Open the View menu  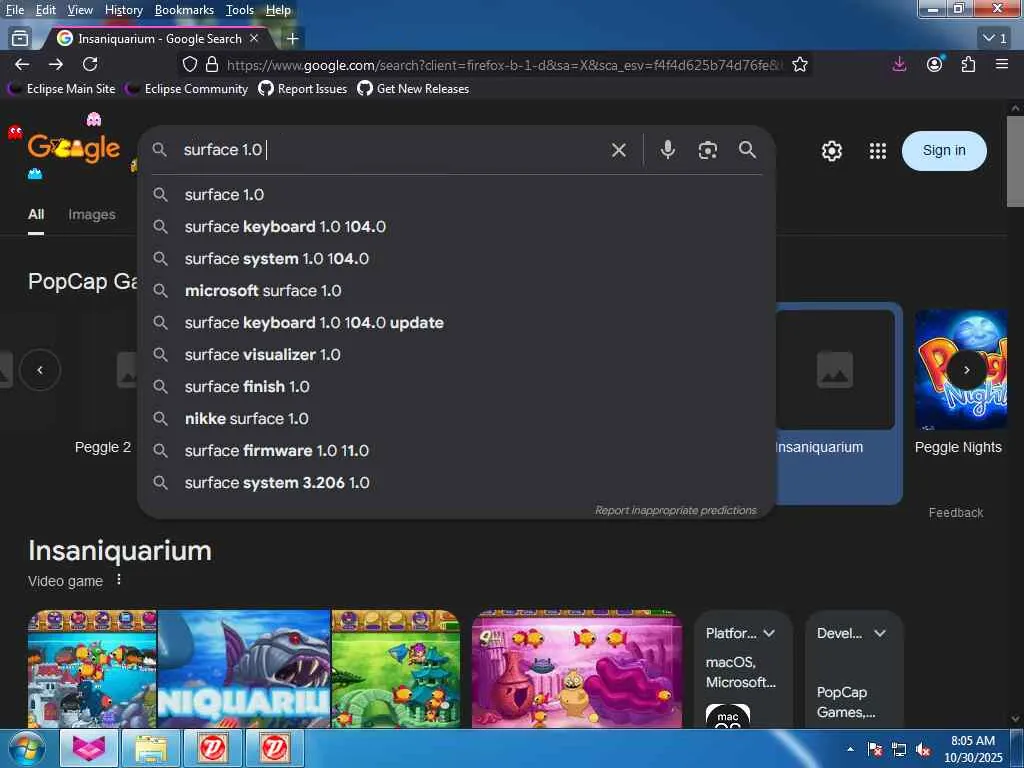click(x=80, y=10)
